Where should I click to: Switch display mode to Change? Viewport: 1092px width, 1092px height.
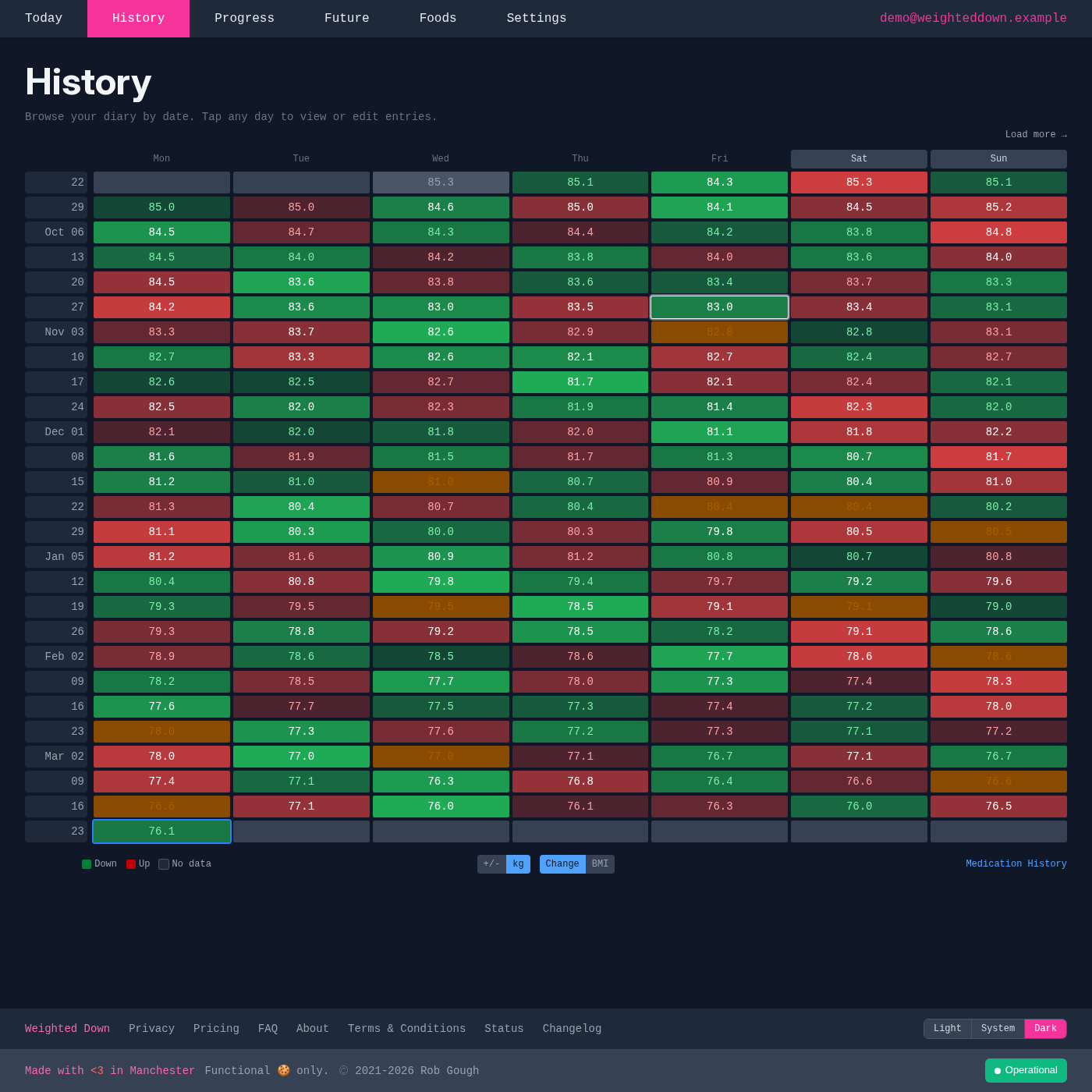coord(562,864)
